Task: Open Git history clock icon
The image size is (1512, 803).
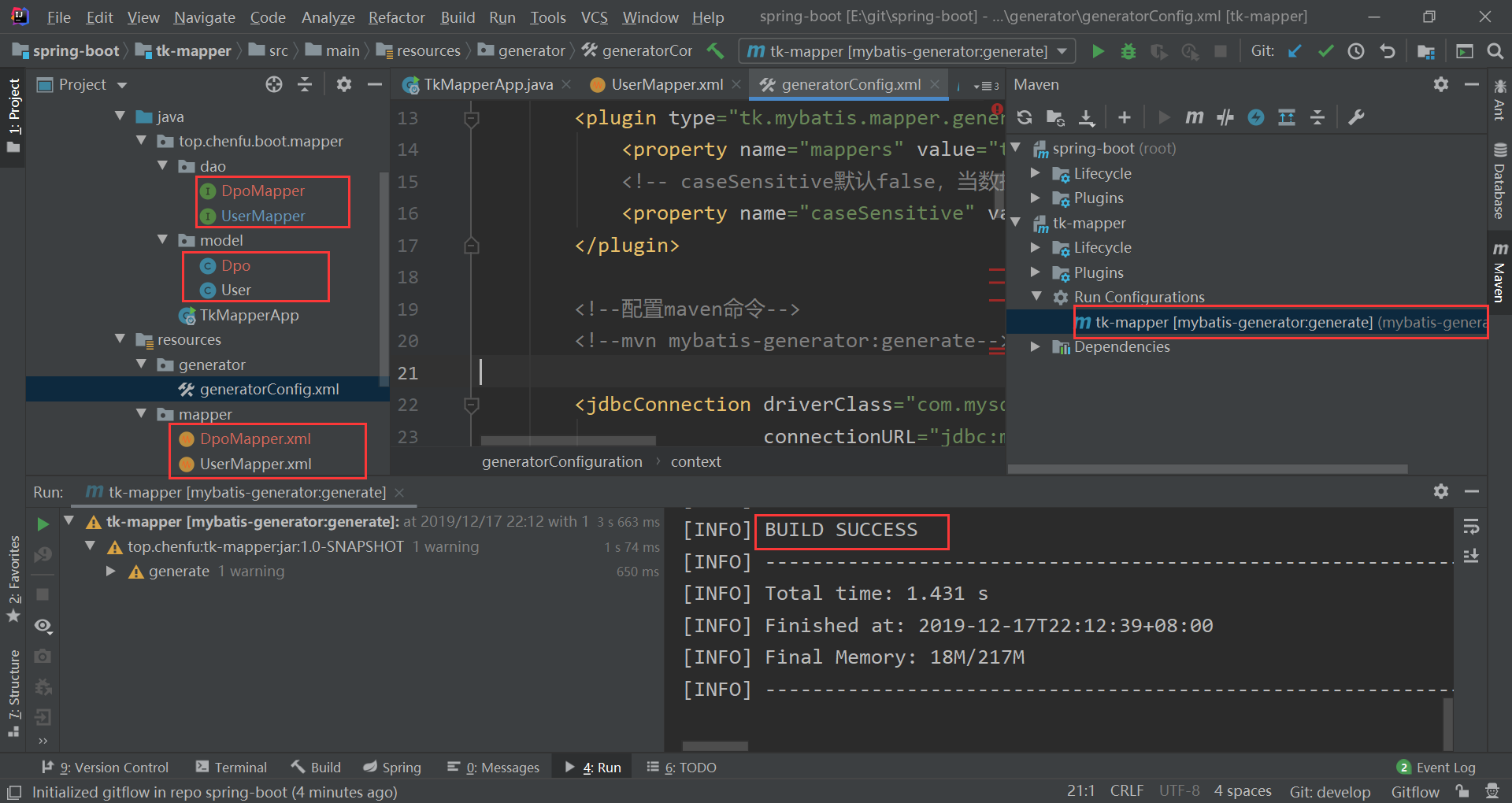Action: click(x=1356, y=51)
